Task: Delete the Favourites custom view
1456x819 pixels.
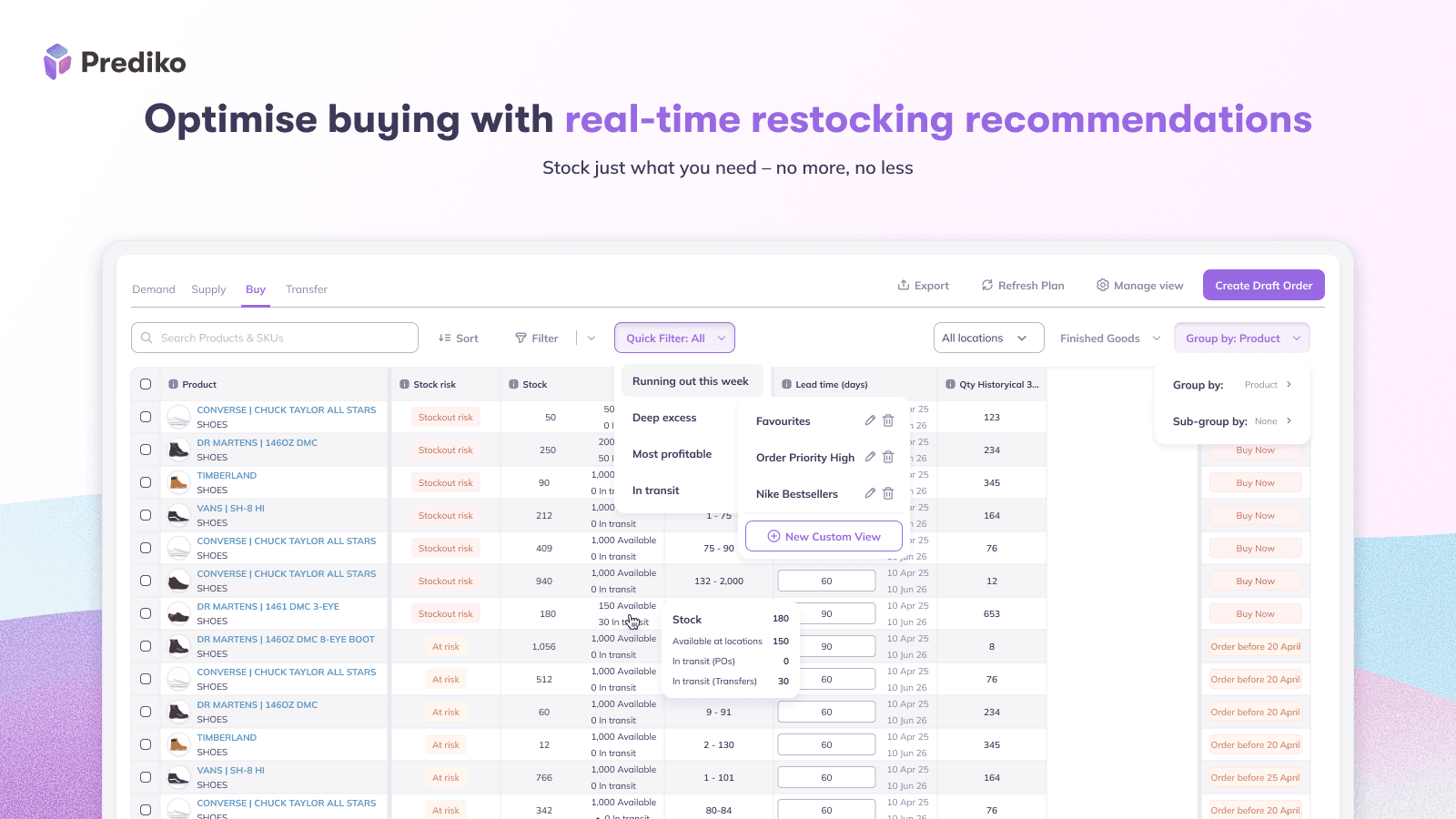Action: pyautogui.click(x=888, y=420)
